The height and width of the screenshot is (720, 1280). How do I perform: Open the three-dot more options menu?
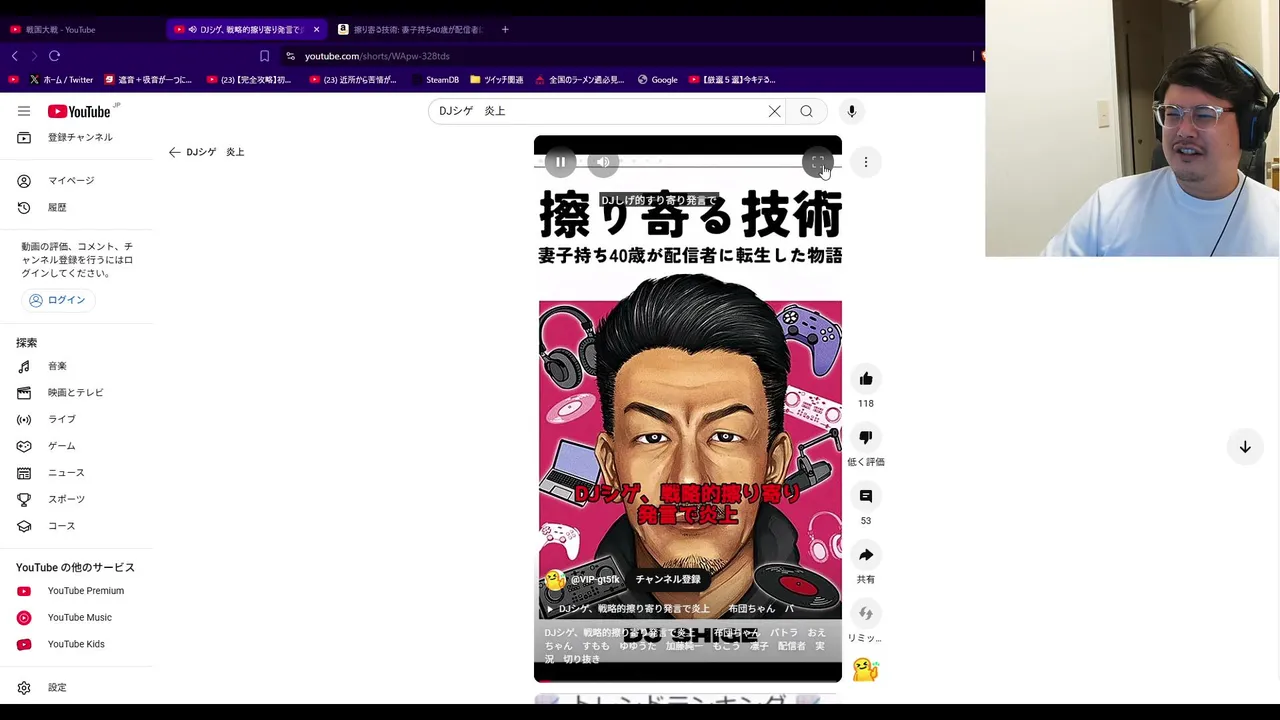[866, 162]
